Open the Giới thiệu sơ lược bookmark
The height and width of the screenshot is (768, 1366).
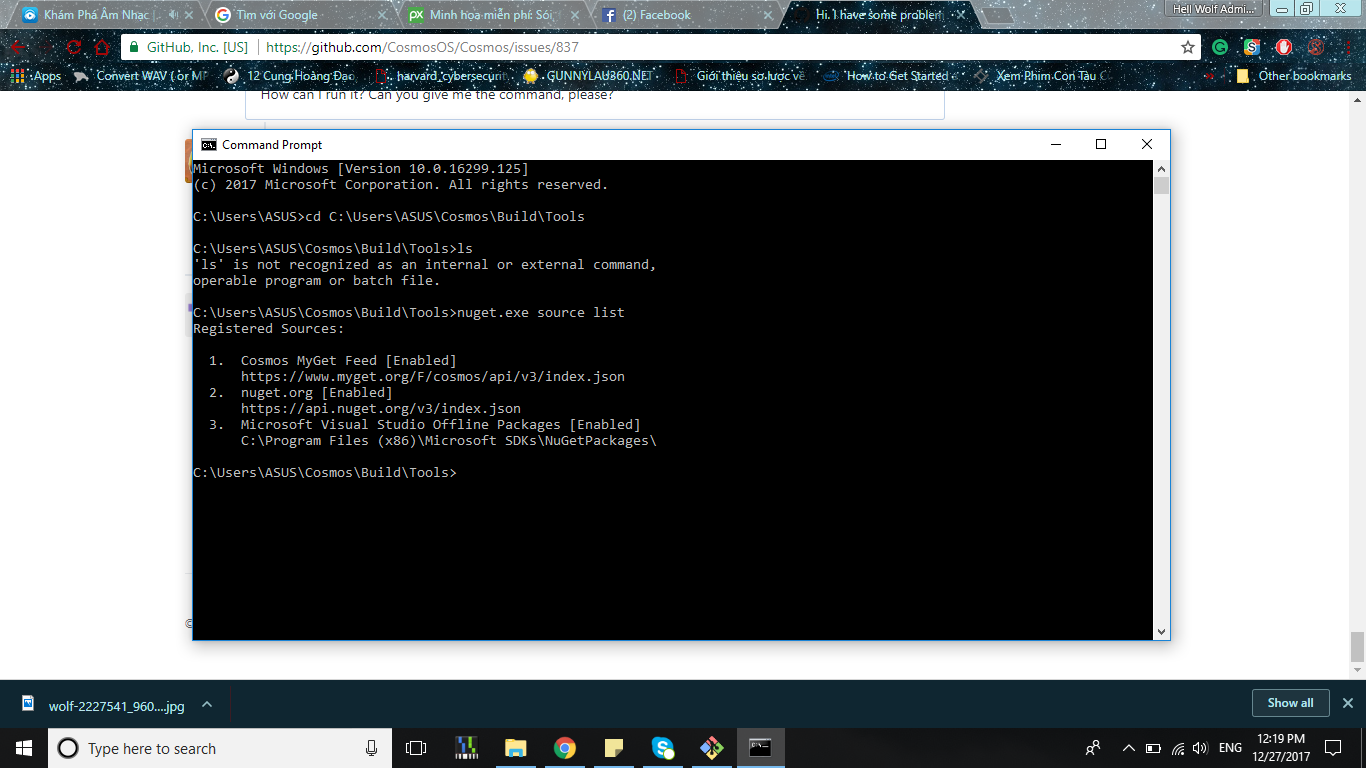click(x=741, y=76)
